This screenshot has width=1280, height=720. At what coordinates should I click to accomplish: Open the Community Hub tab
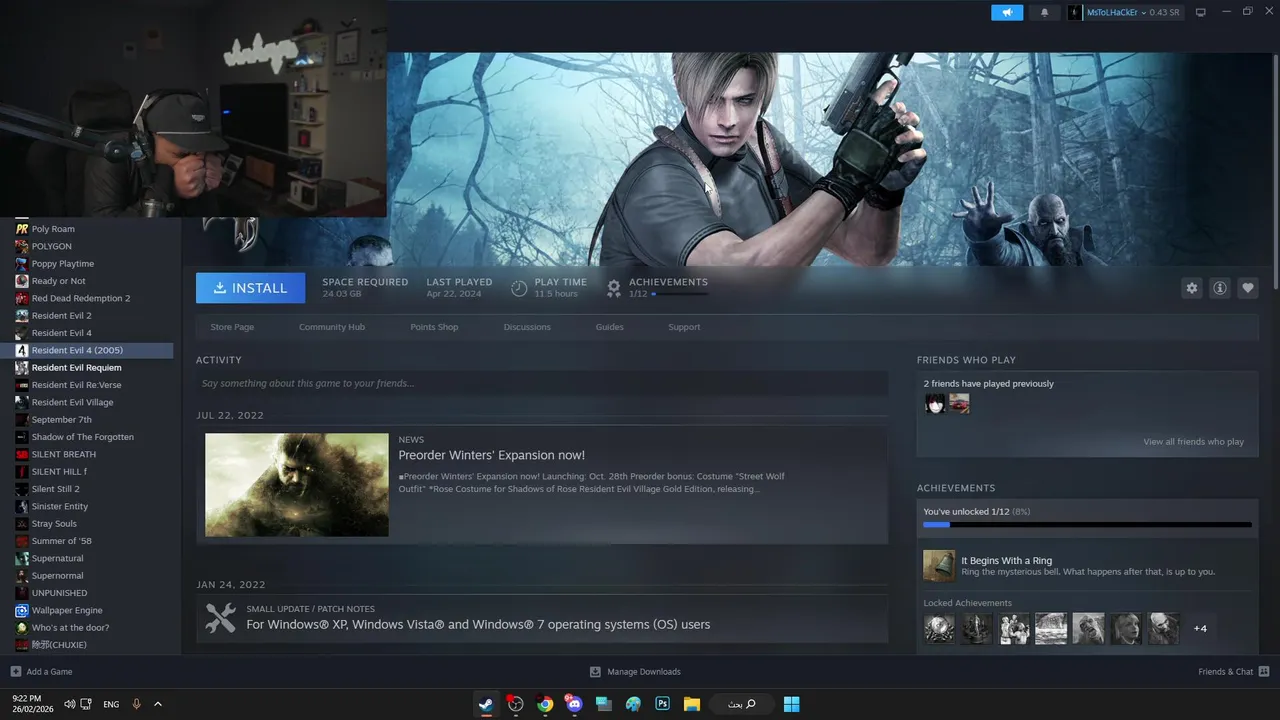tap(332, 327)
